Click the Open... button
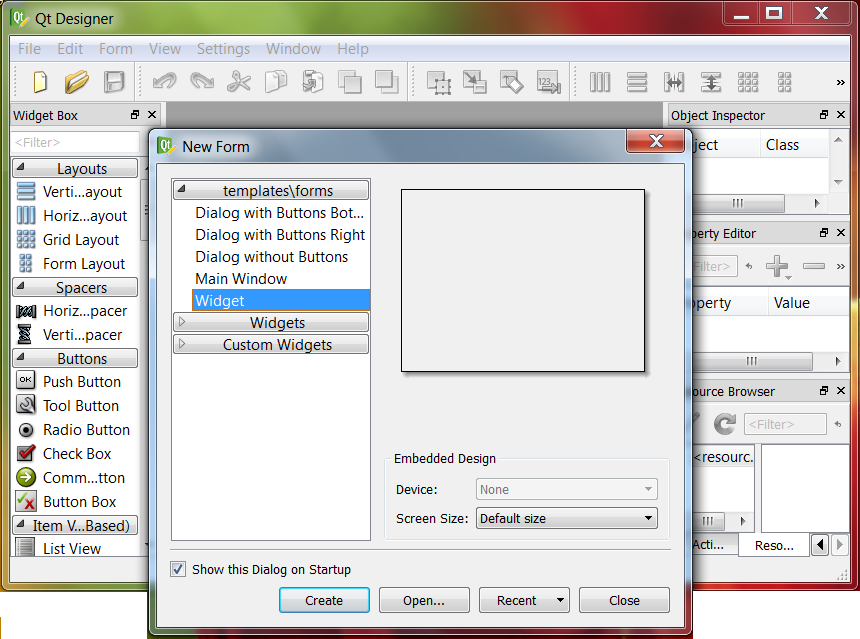860x639 pixels. coord(424,600)
